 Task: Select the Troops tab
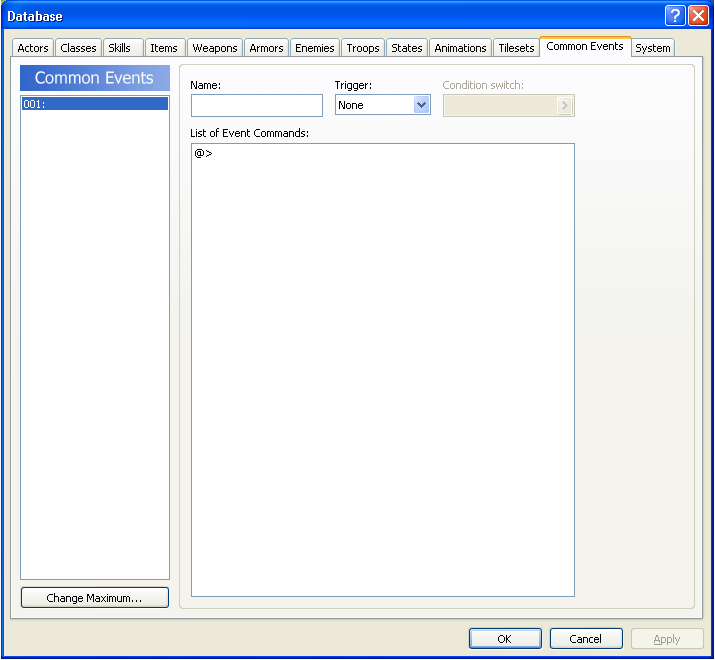(x=363, y=48)
